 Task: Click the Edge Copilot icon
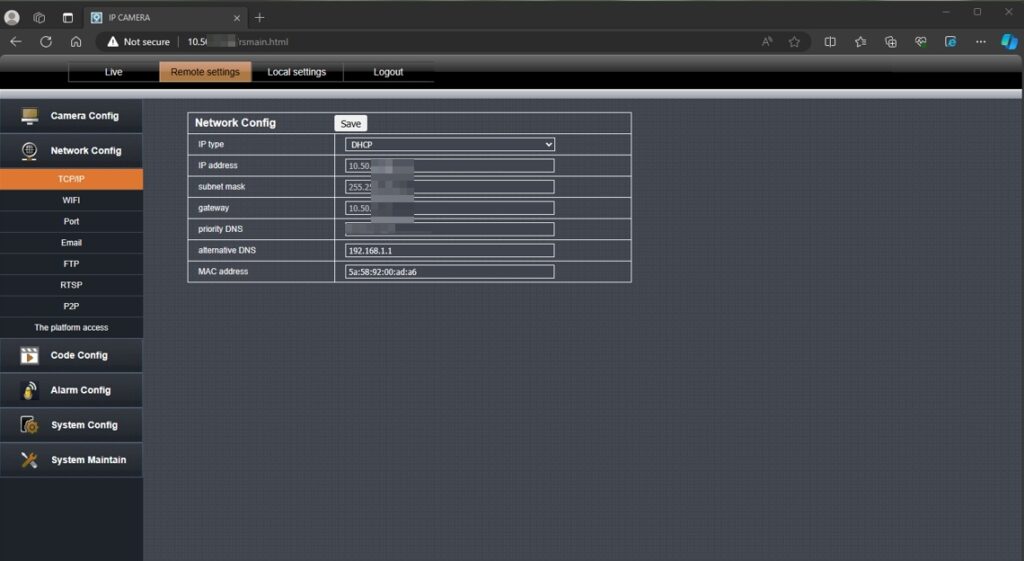(x=1009, y=42)
